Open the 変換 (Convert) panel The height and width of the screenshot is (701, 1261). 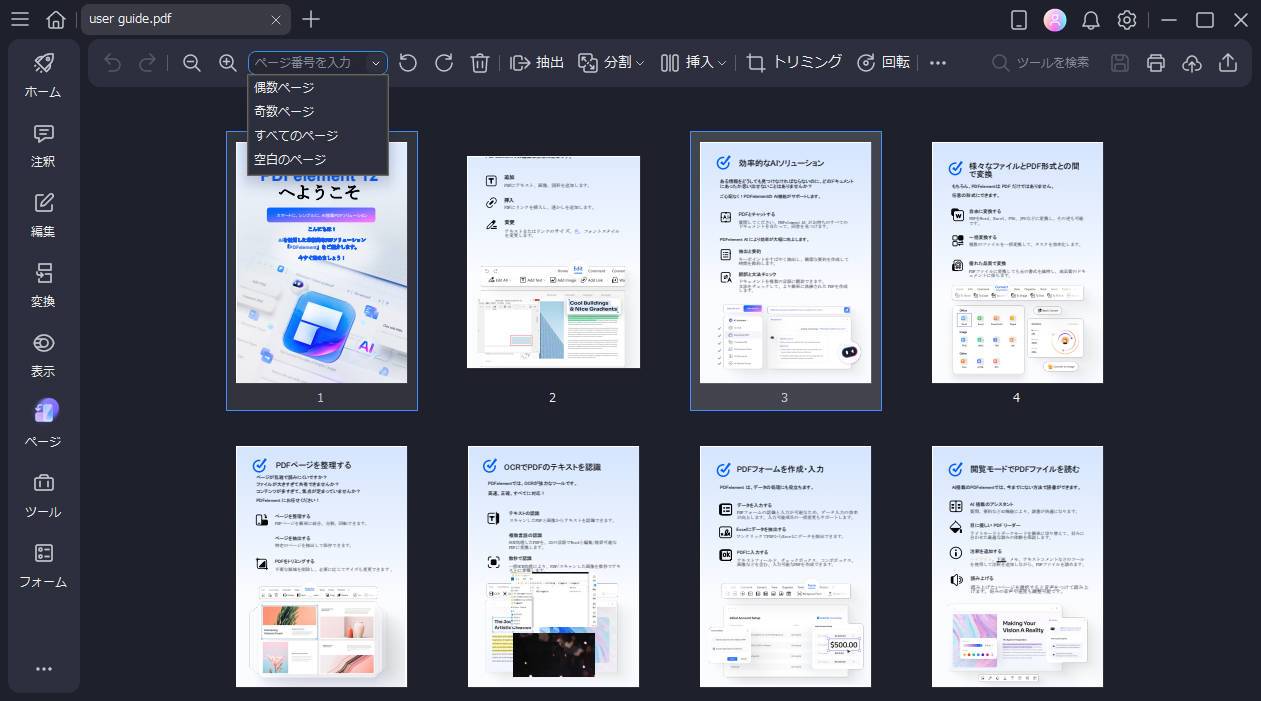tap(42, 287)
